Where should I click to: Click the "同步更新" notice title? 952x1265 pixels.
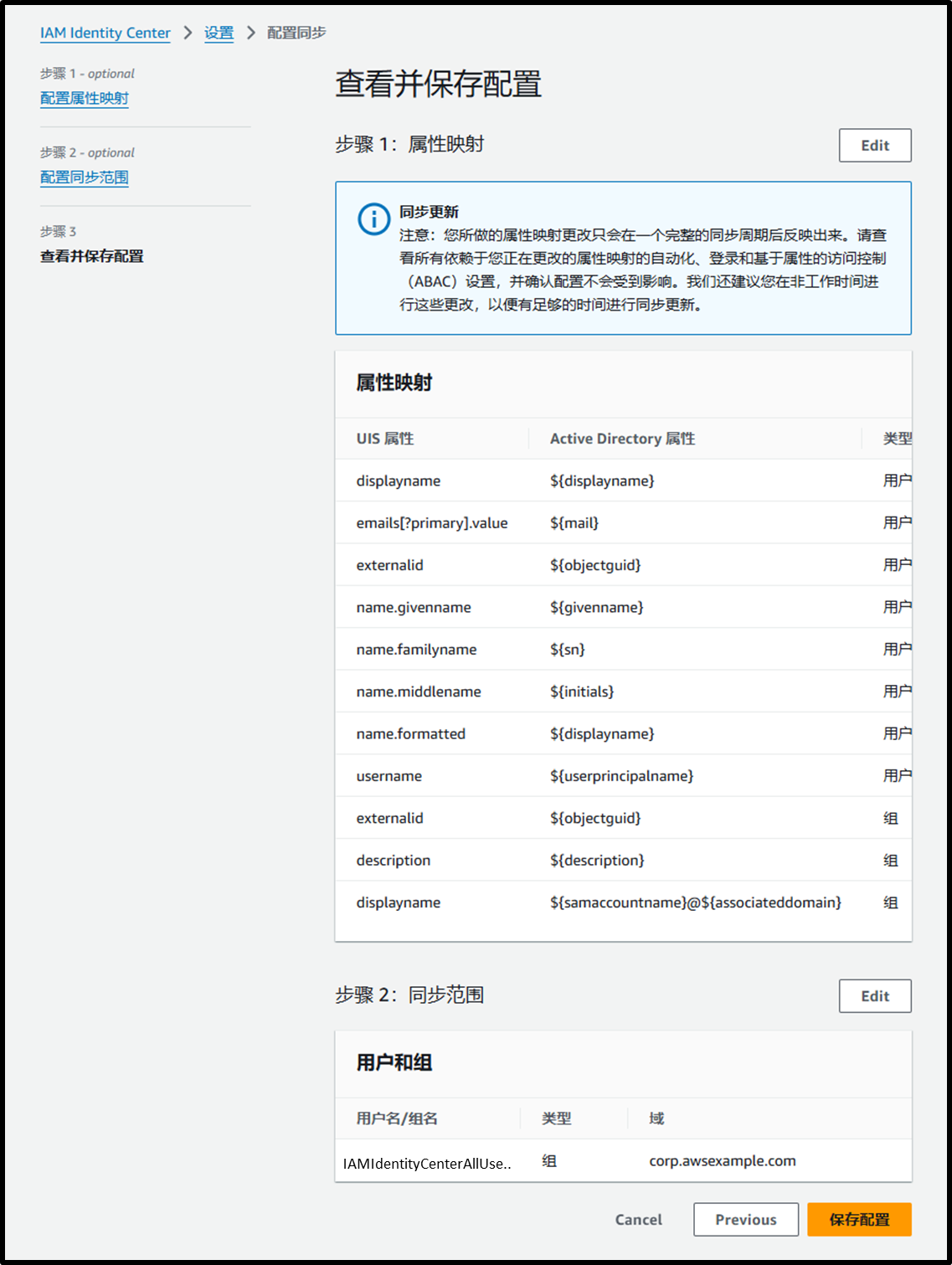click(x=429, y=212)
